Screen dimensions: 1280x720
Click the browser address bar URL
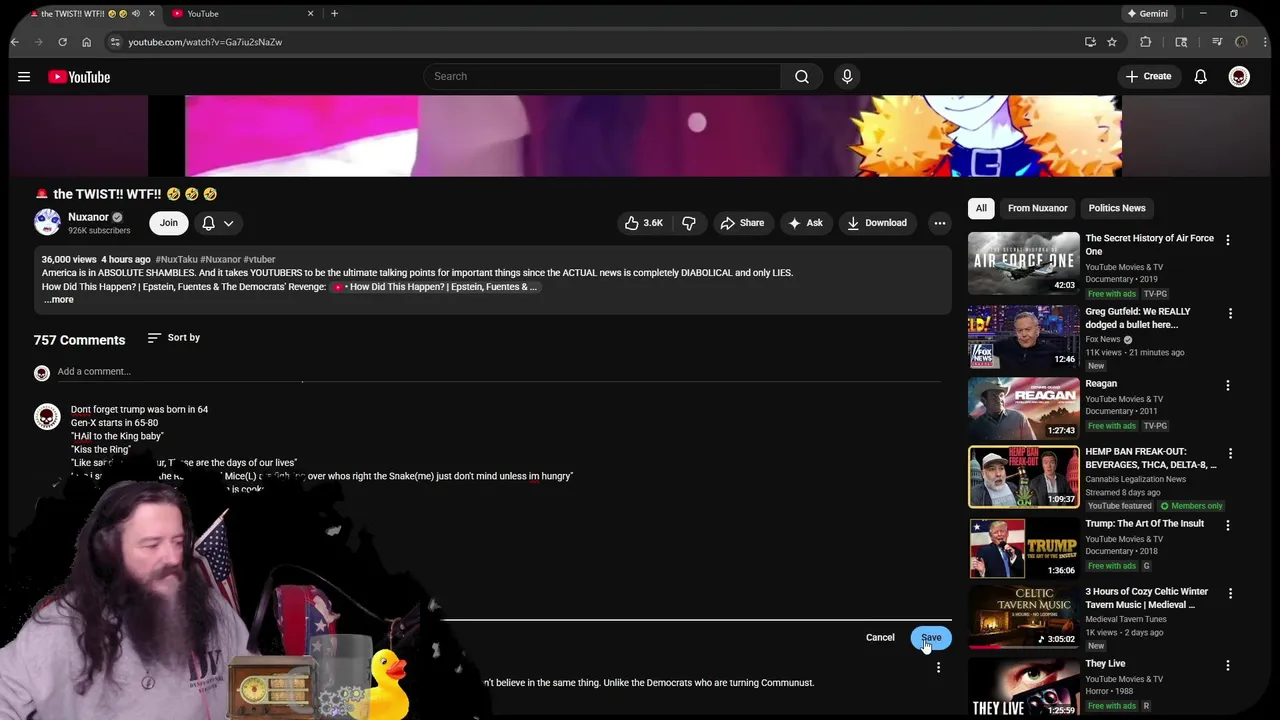pos(205,42)
